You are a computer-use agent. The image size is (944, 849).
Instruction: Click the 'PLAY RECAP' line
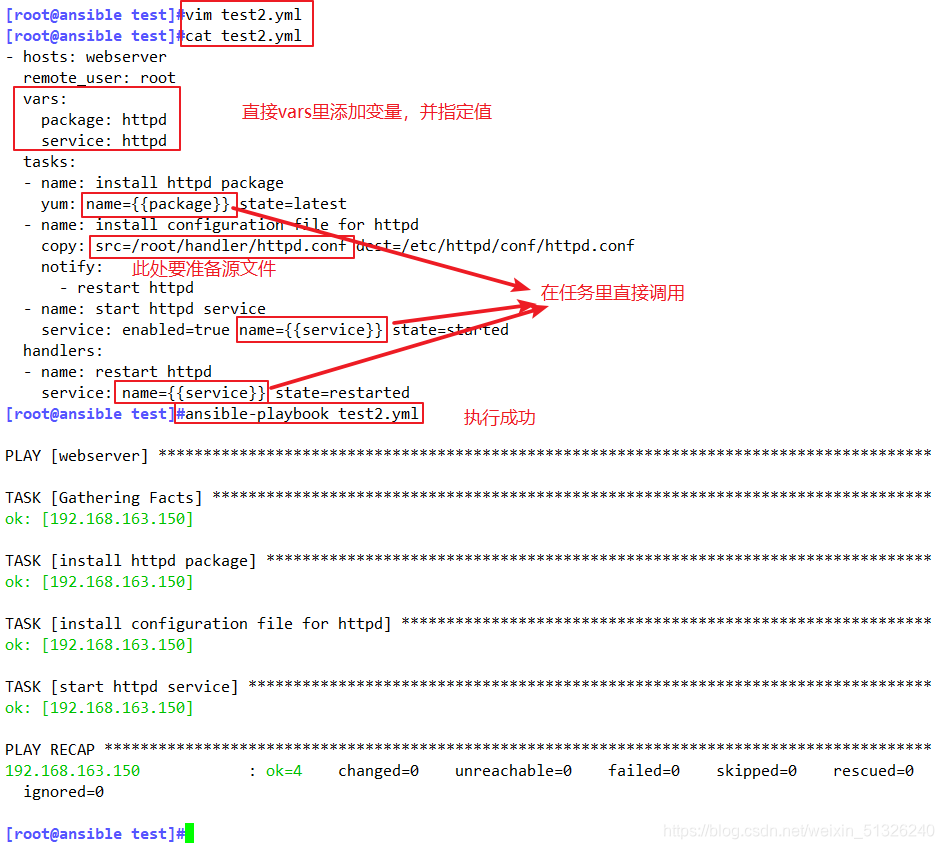[x=468, y=750]
